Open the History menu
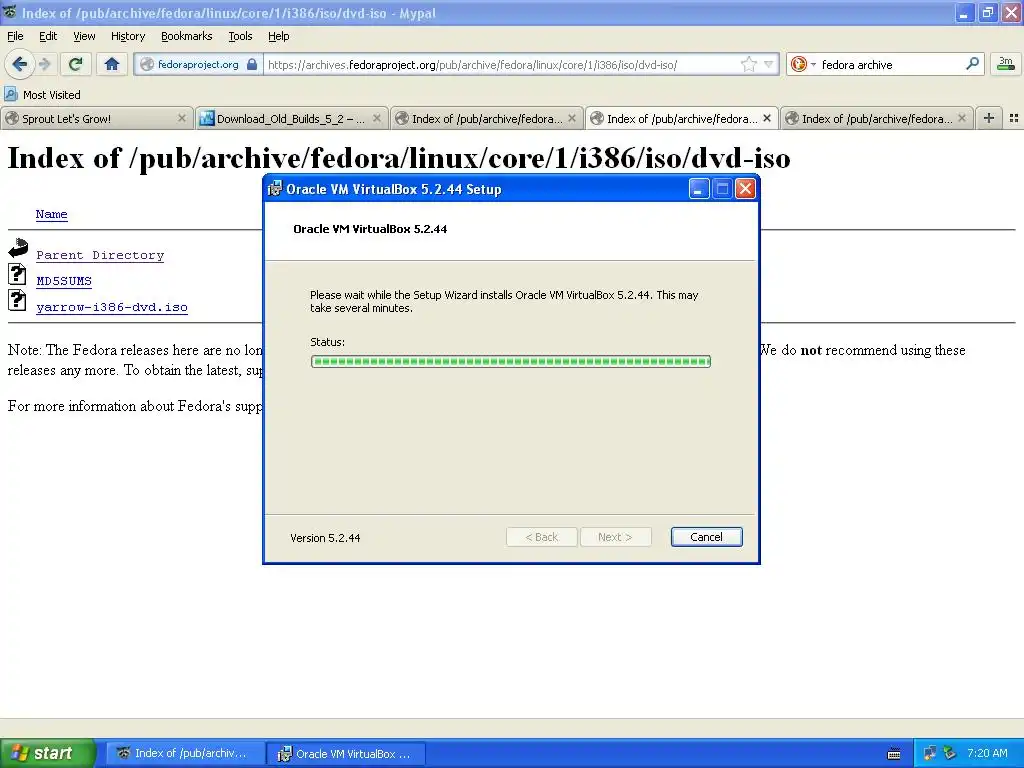 point(127,36)
